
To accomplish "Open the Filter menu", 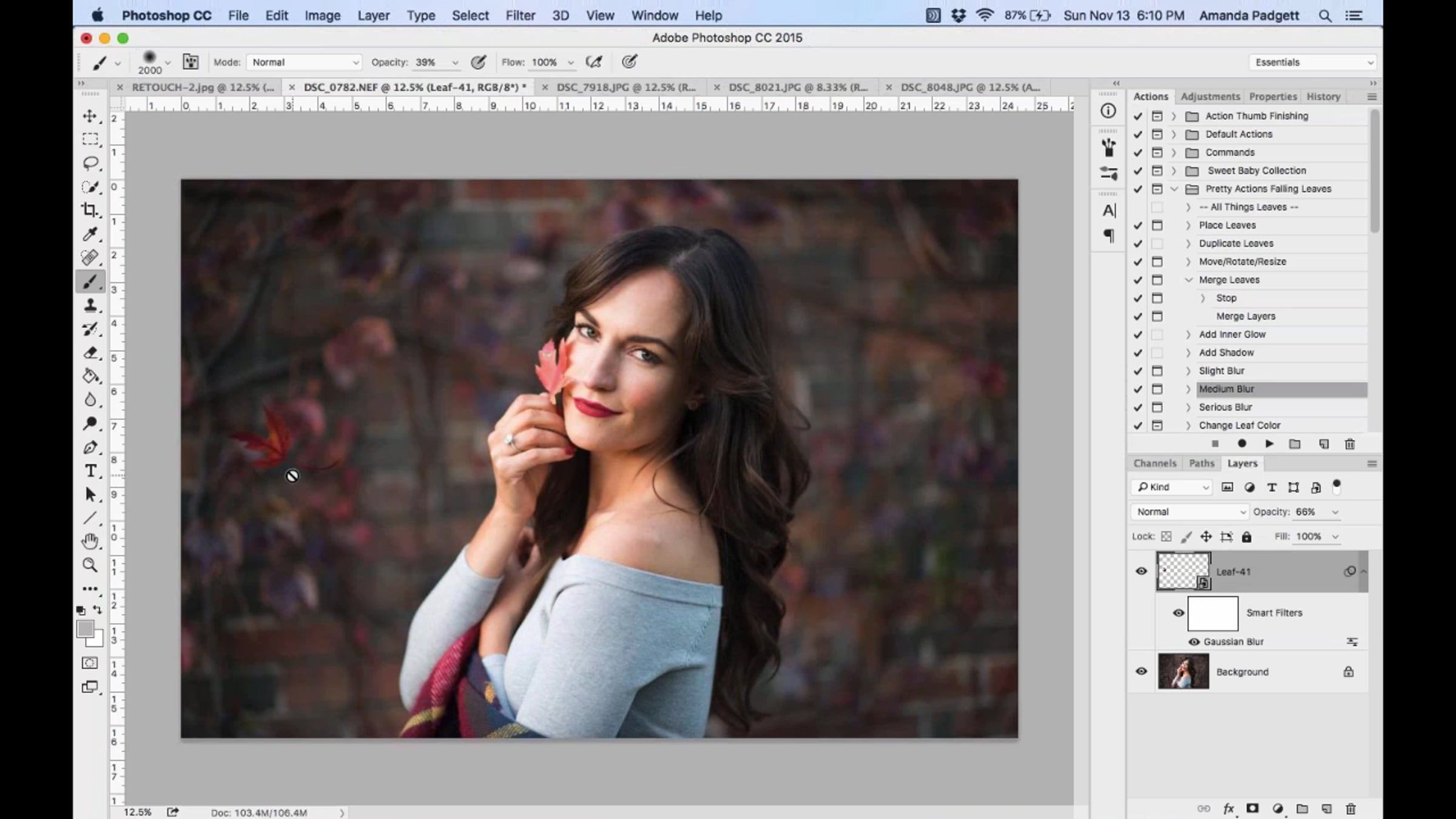I will [x=520, y=16].
